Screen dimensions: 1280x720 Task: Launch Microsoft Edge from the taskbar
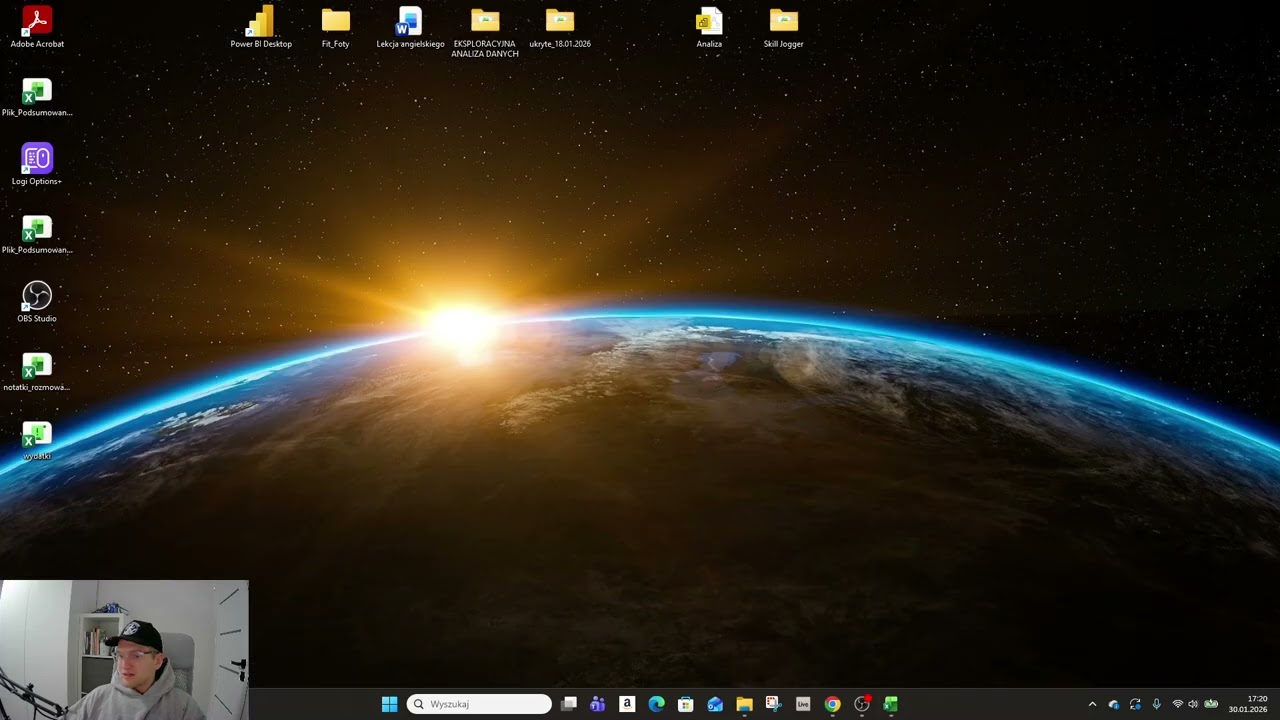click(656, 704)
